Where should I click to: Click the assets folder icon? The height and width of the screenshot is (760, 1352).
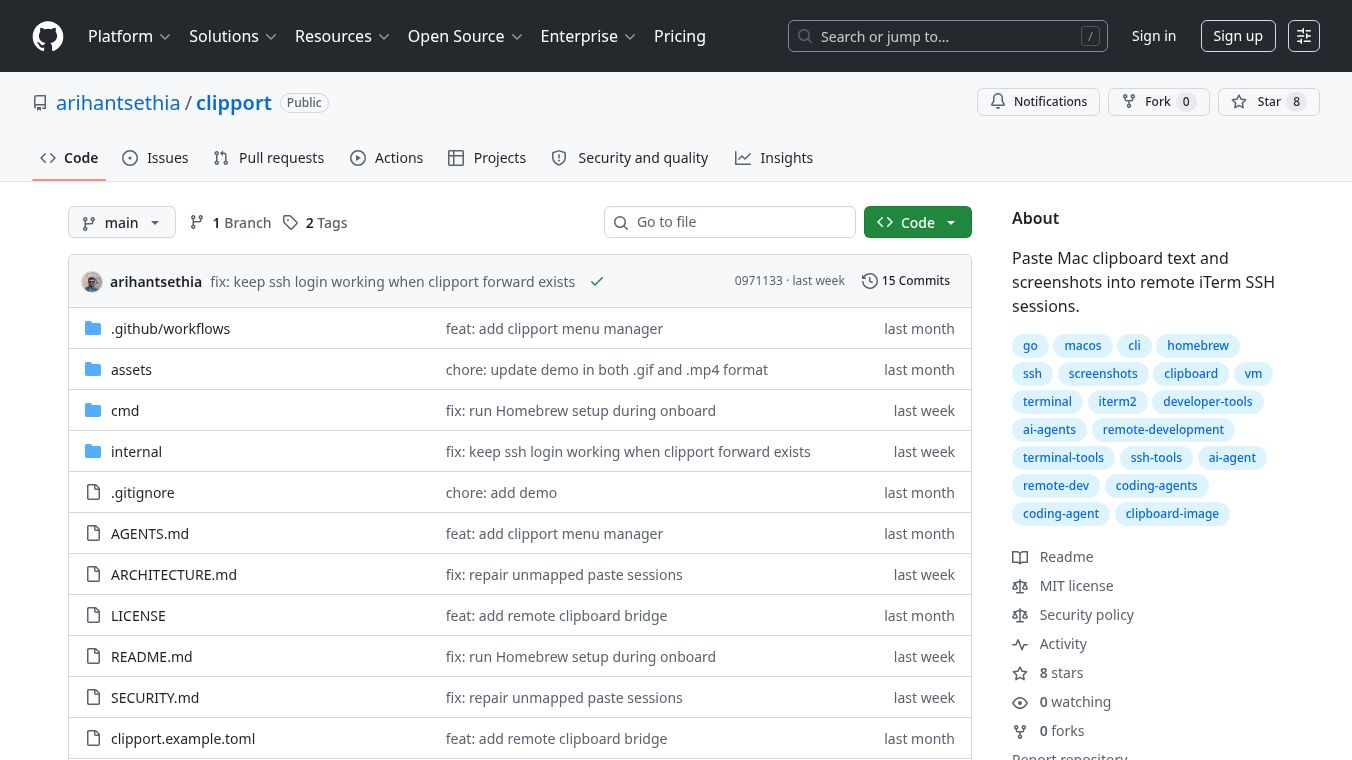93,369
